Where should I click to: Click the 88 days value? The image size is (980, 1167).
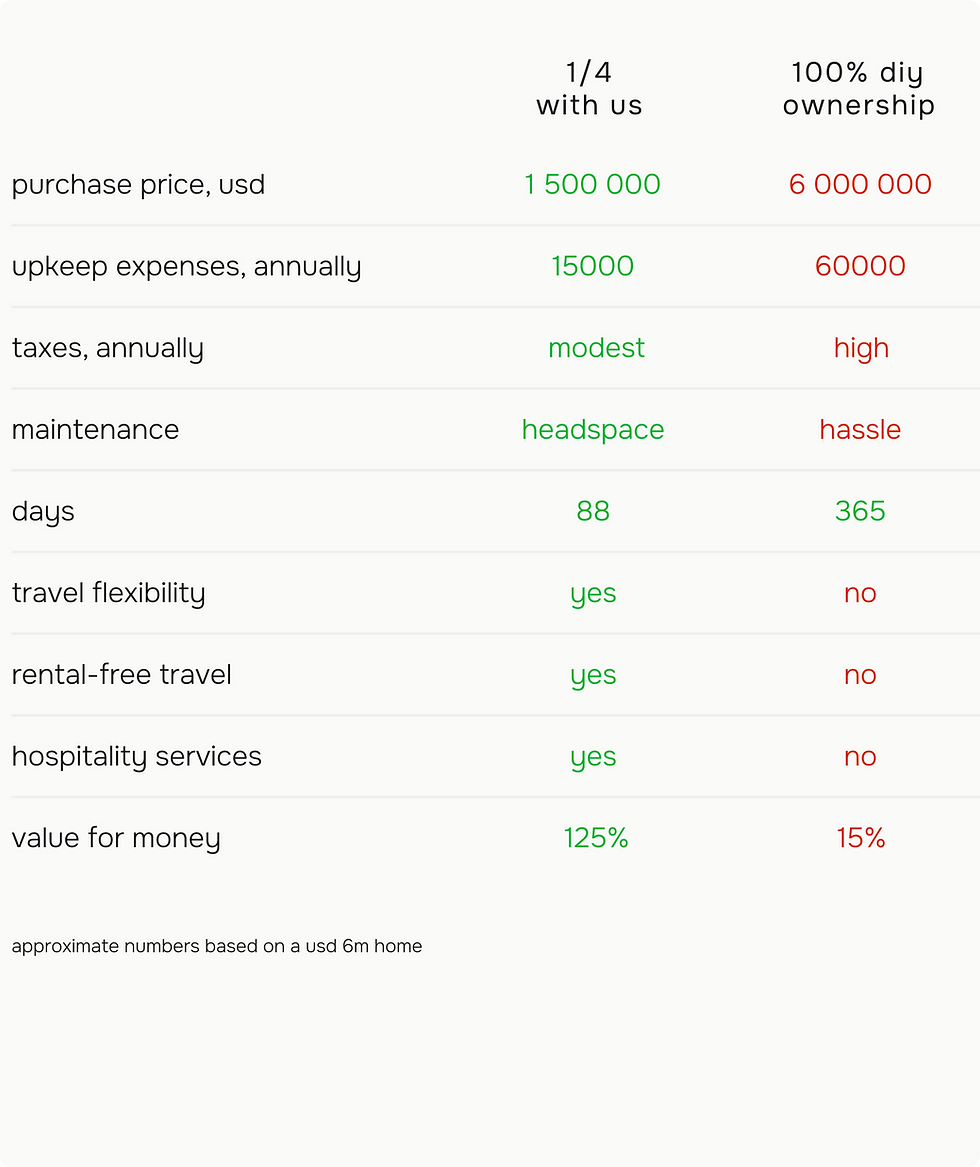pos(592,511)
